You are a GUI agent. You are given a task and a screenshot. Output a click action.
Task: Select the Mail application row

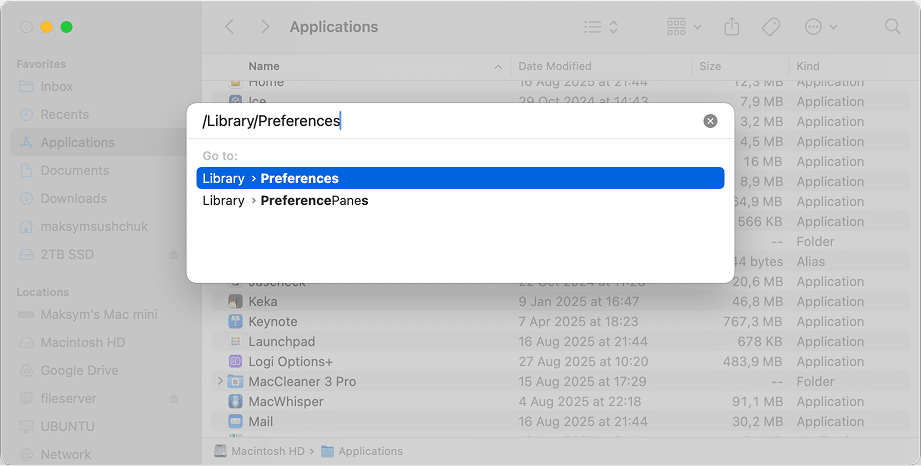[560, 421]
